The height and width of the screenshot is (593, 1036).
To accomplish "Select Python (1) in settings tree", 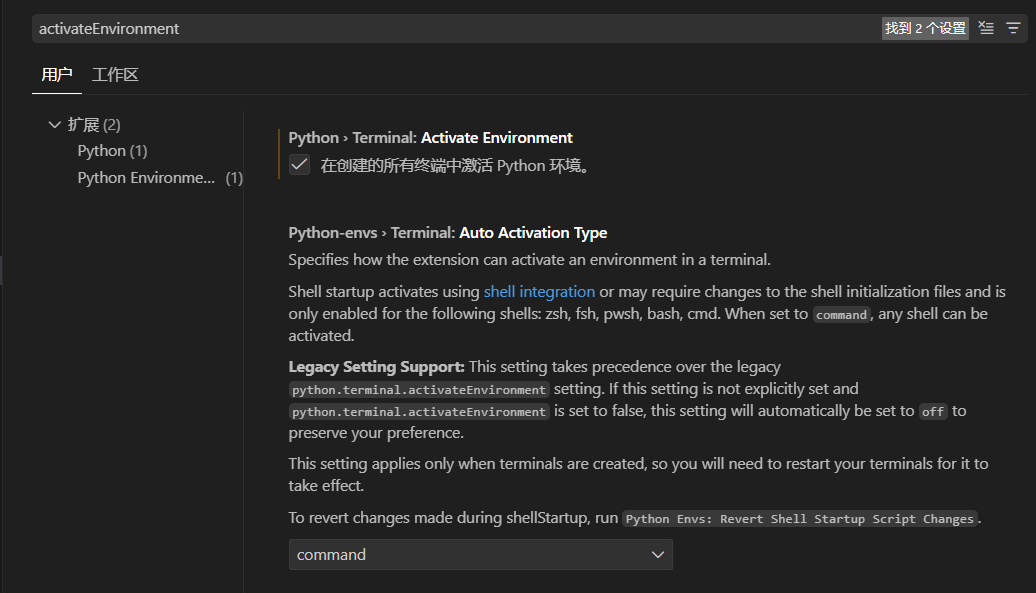I will pyautogui.click(x=112, y=151).
